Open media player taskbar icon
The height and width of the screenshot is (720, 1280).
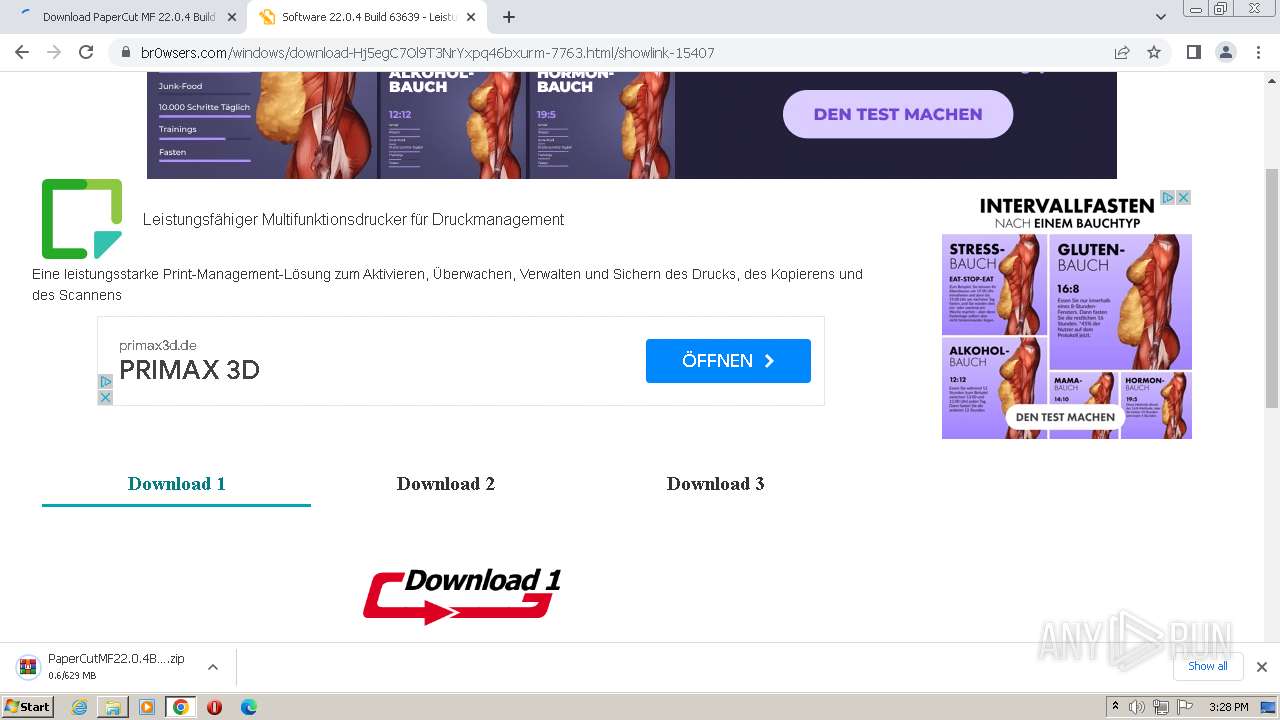(147, 707)
